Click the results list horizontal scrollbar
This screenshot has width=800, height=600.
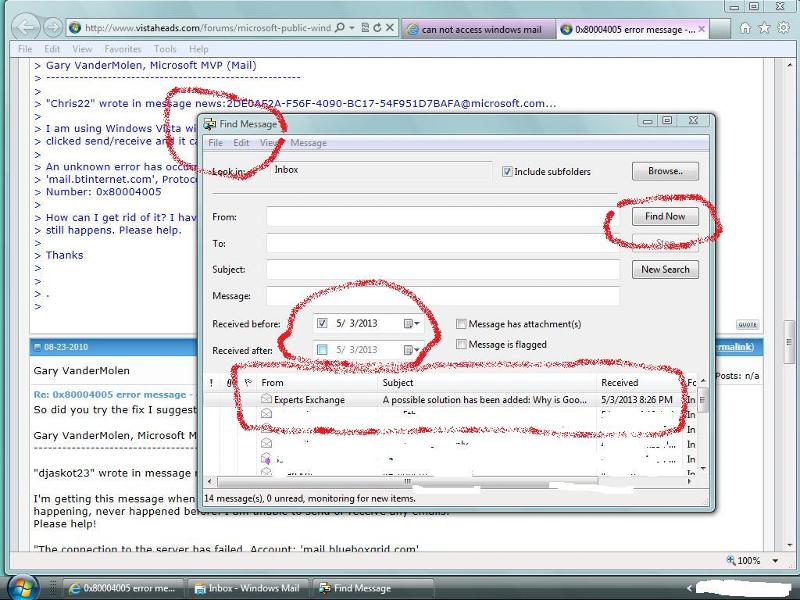coord(407,481)
